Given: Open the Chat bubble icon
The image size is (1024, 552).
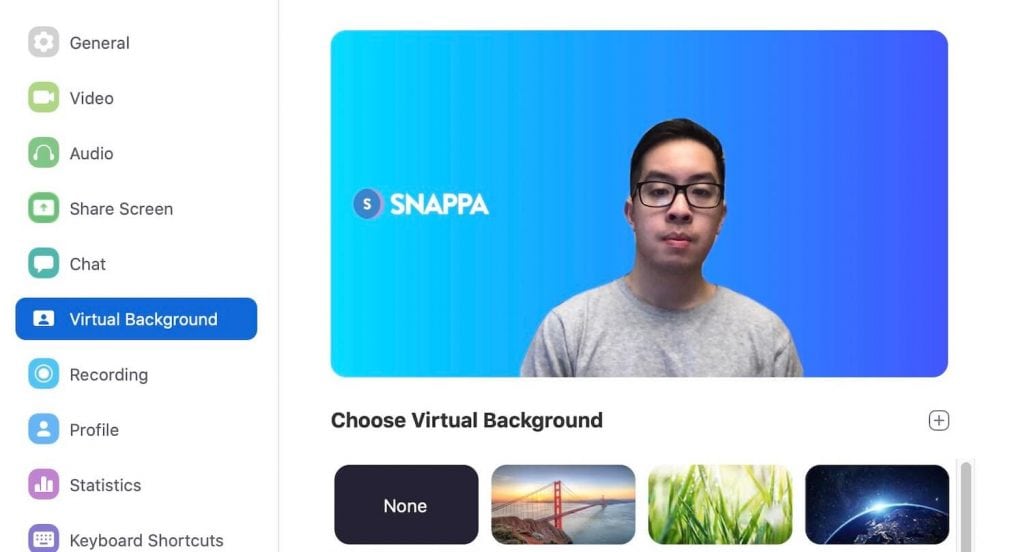Looking at the screenshot, I should 44,264.
